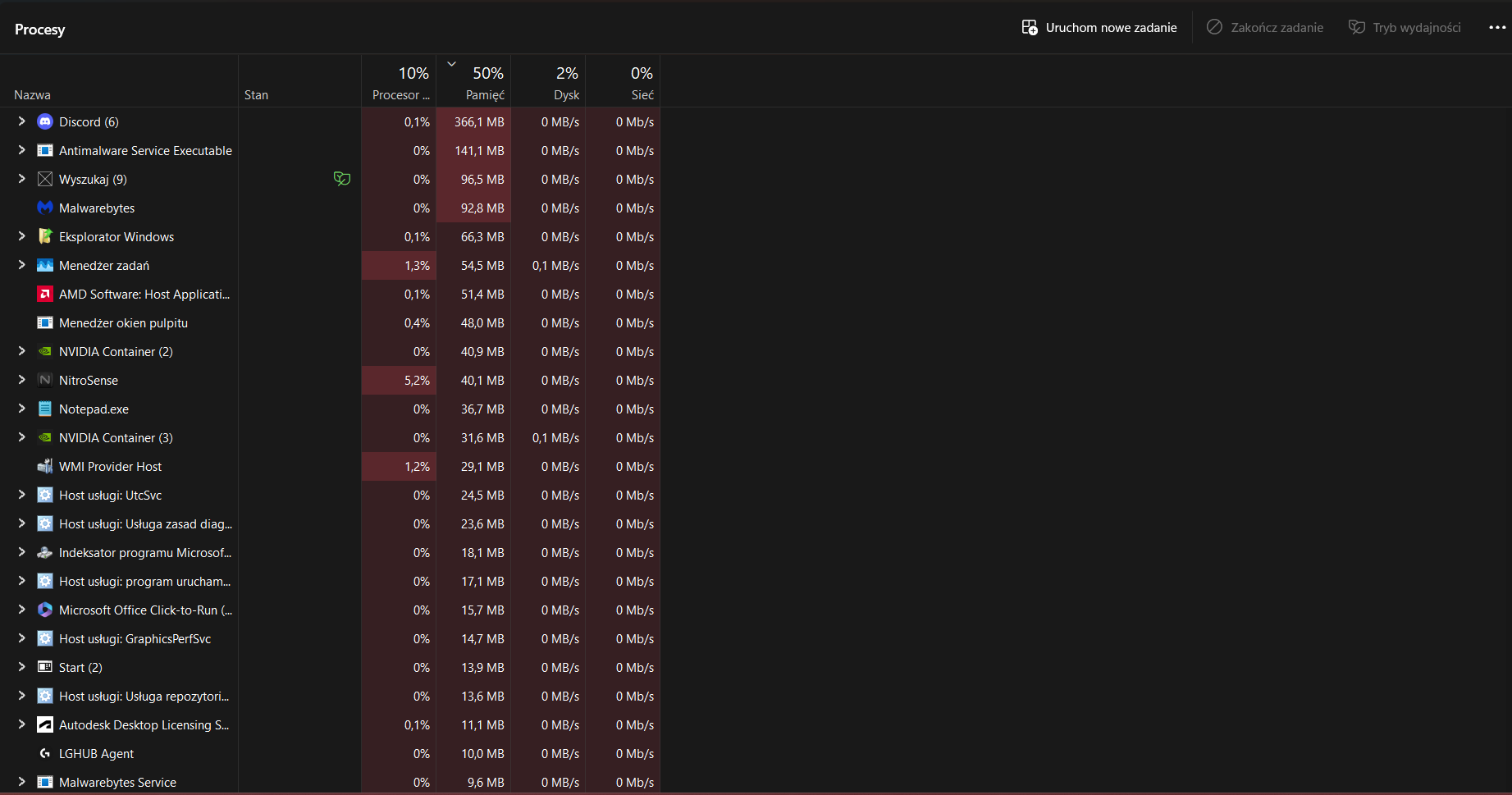Click the efficiency mode leaf icon for Wyszukaj
This screenshot has width=1512, height=795.
(x=342, y=179)
